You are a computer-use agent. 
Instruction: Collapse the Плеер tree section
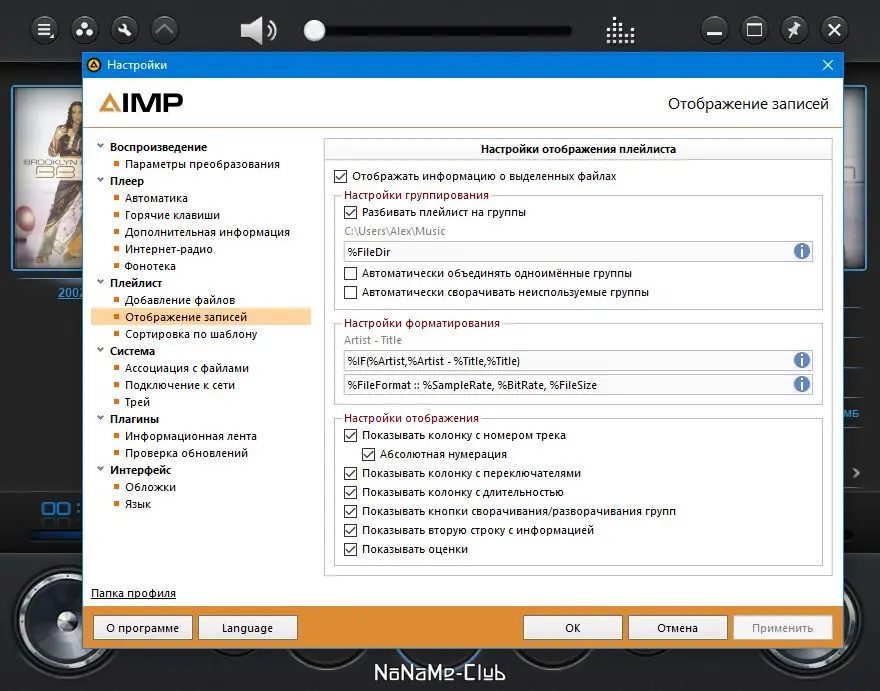pos(100,180)
